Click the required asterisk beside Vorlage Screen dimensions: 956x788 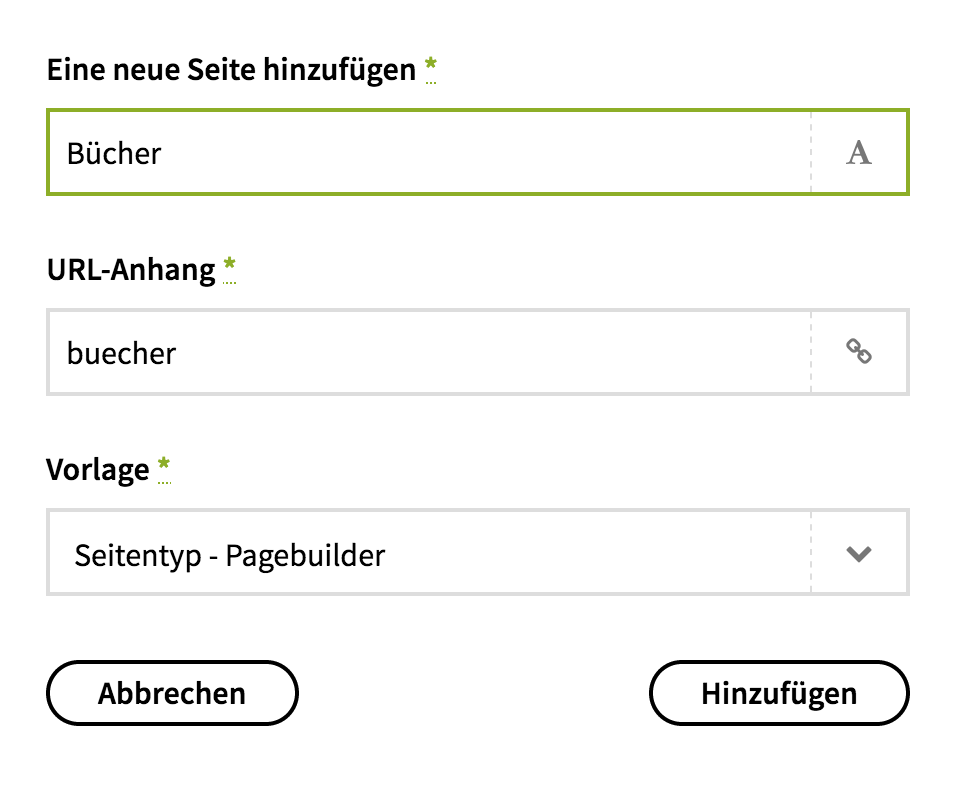tap(164, 466)
